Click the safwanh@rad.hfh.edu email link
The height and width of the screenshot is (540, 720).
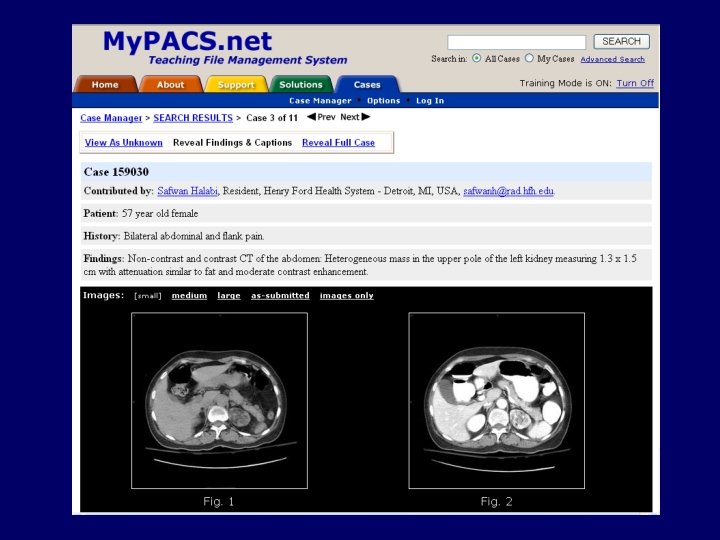pos(508,191)
